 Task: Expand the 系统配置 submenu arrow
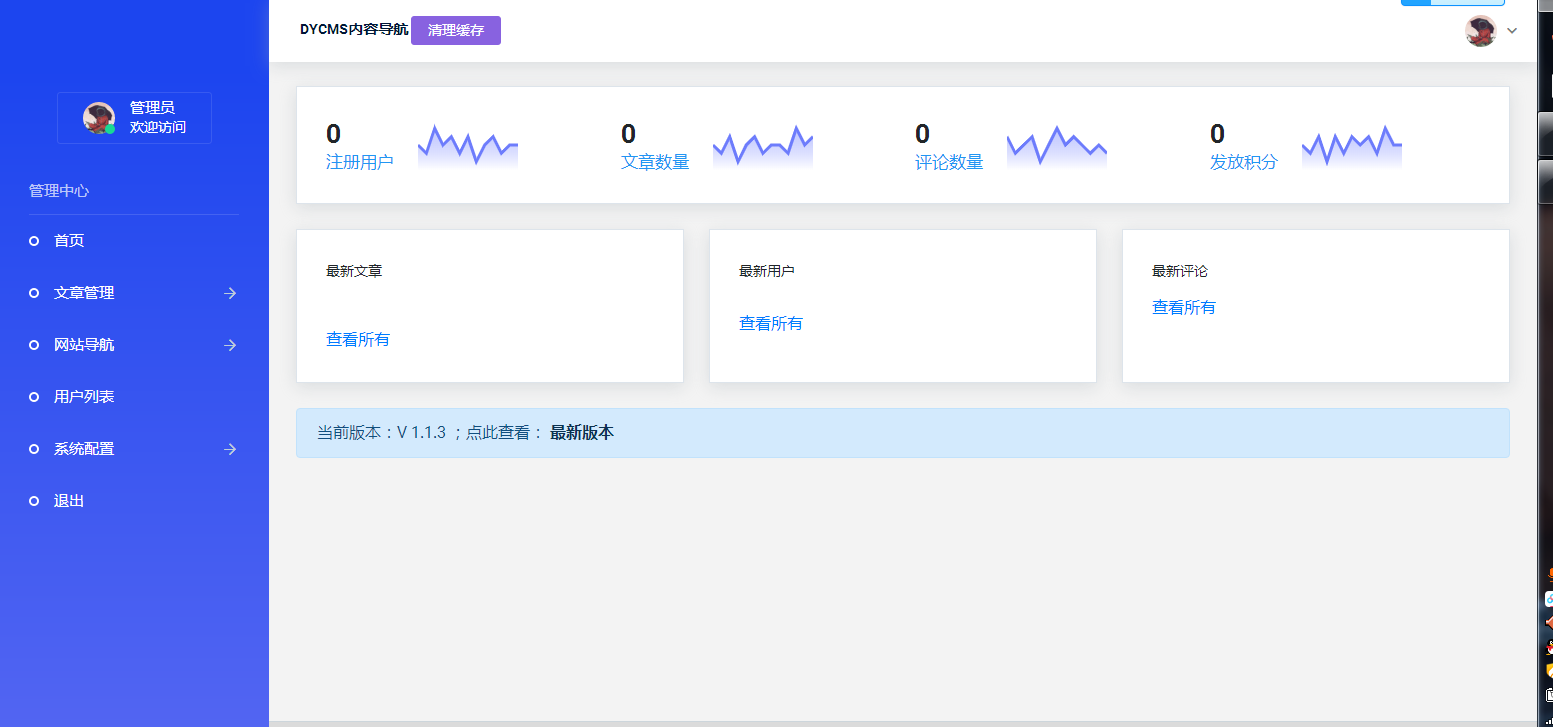point(230,449)
